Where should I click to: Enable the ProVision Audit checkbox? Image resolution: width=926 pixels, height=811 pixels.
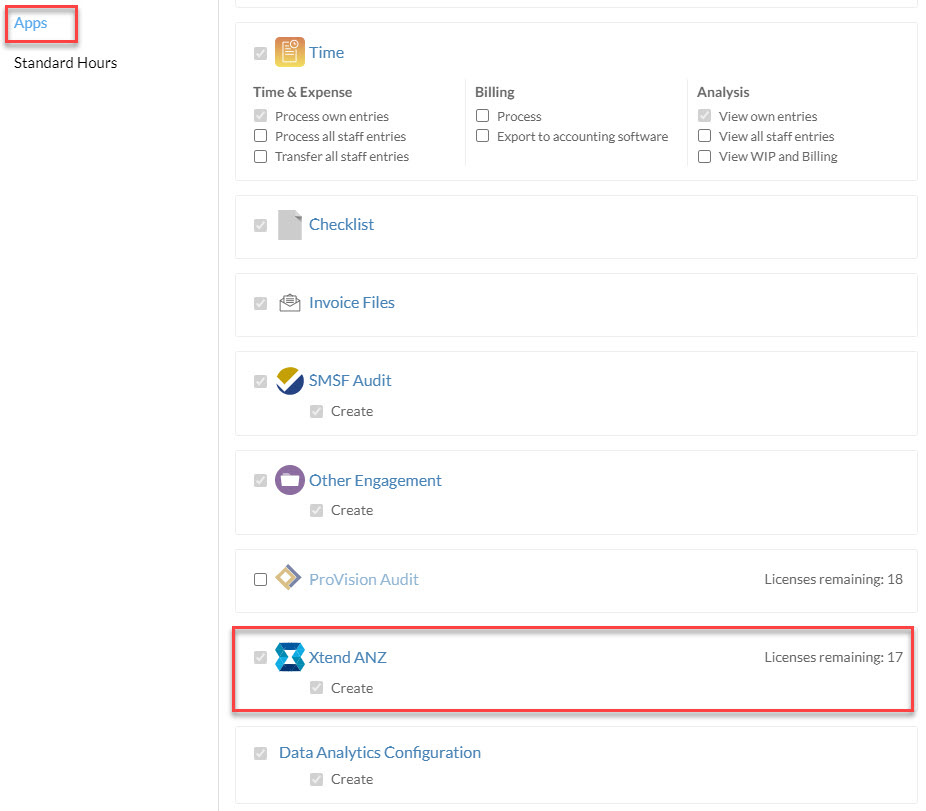(260, 579)
